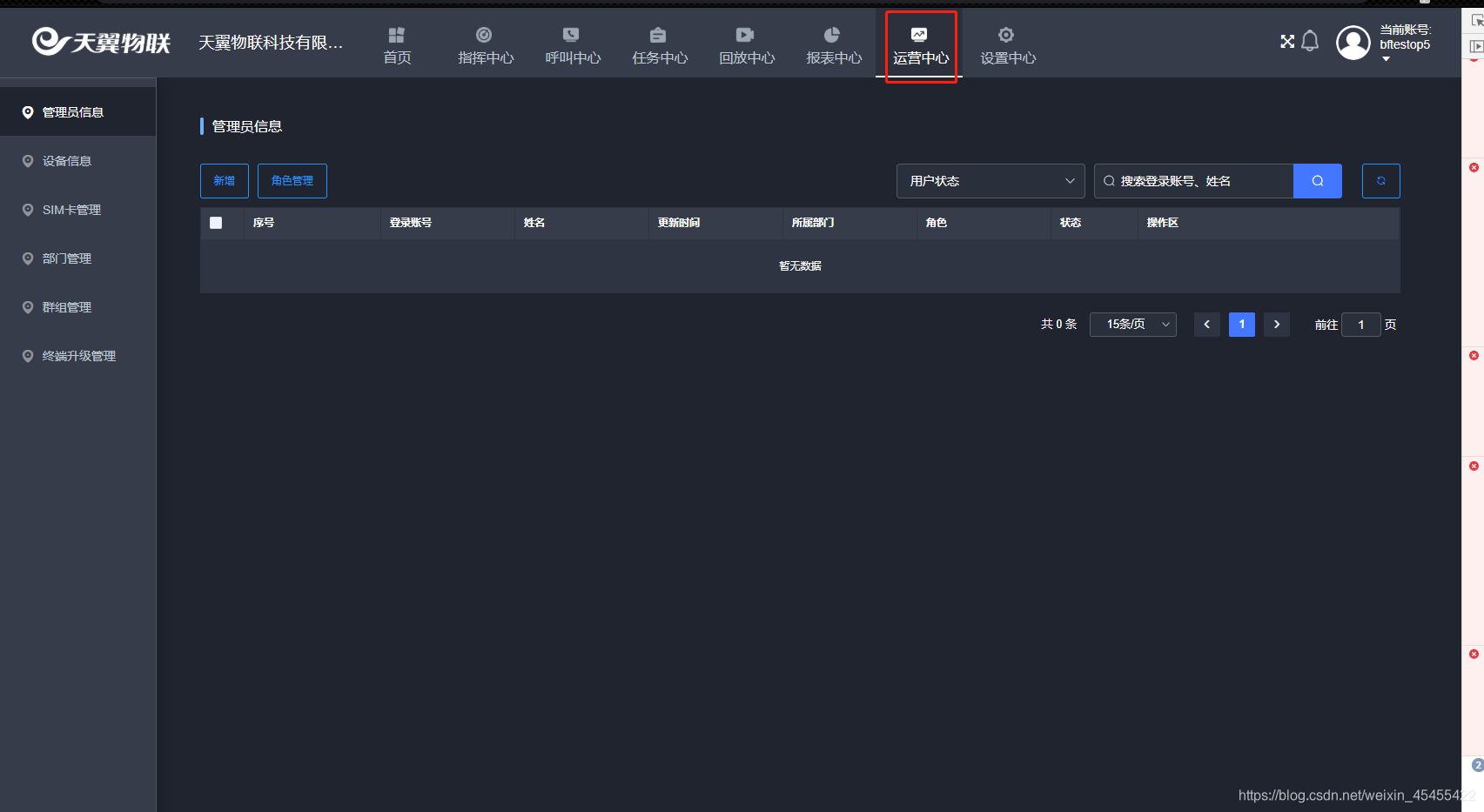Open the 15条/页 page size dropdown
Viewport: 1484px width, 812px height.
coord(1133,325)
